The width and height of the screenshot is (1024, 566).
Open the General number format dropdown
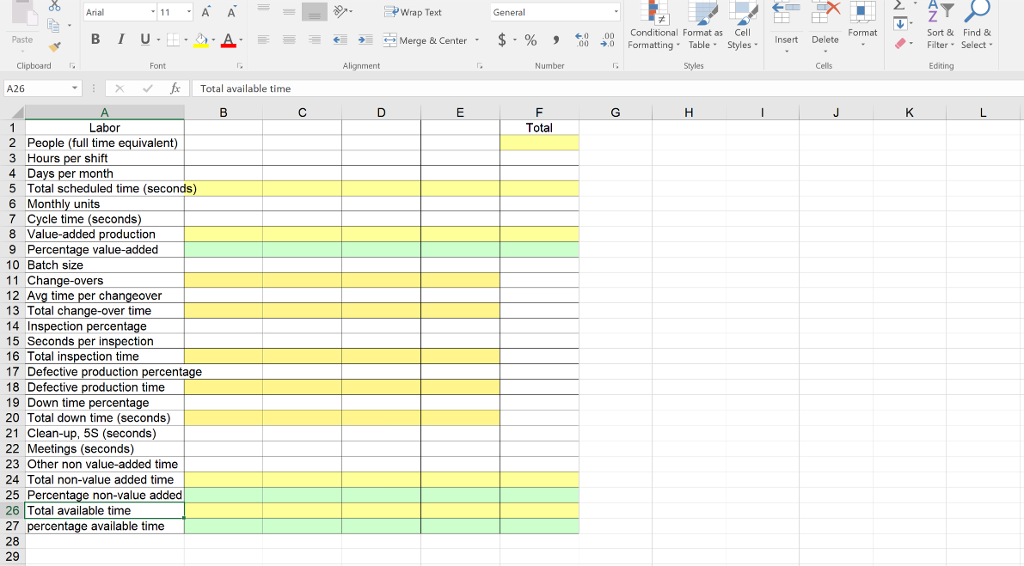point(615,12)
